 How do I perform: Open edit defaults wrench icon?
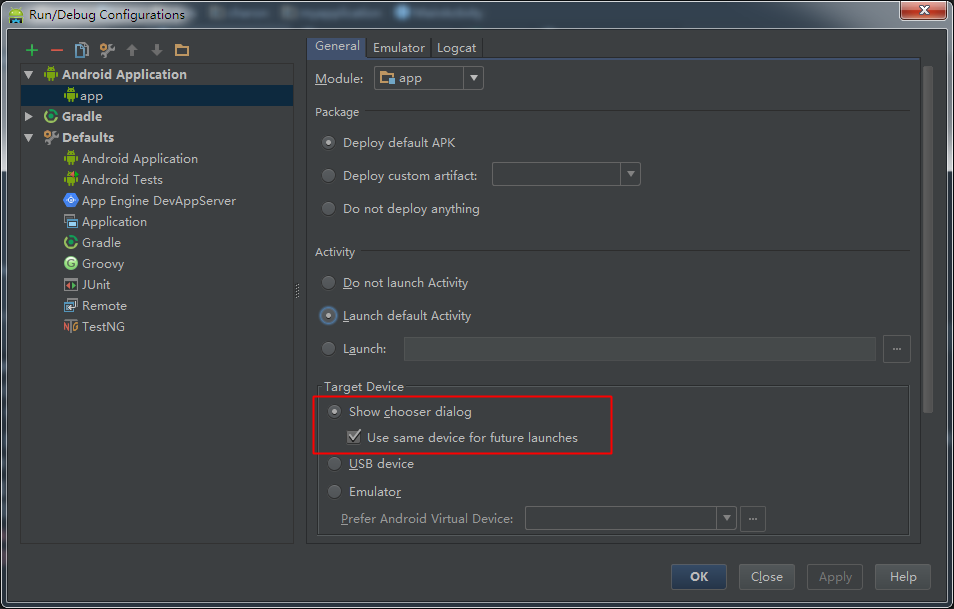pyautogui.click(x=107, y=50)
